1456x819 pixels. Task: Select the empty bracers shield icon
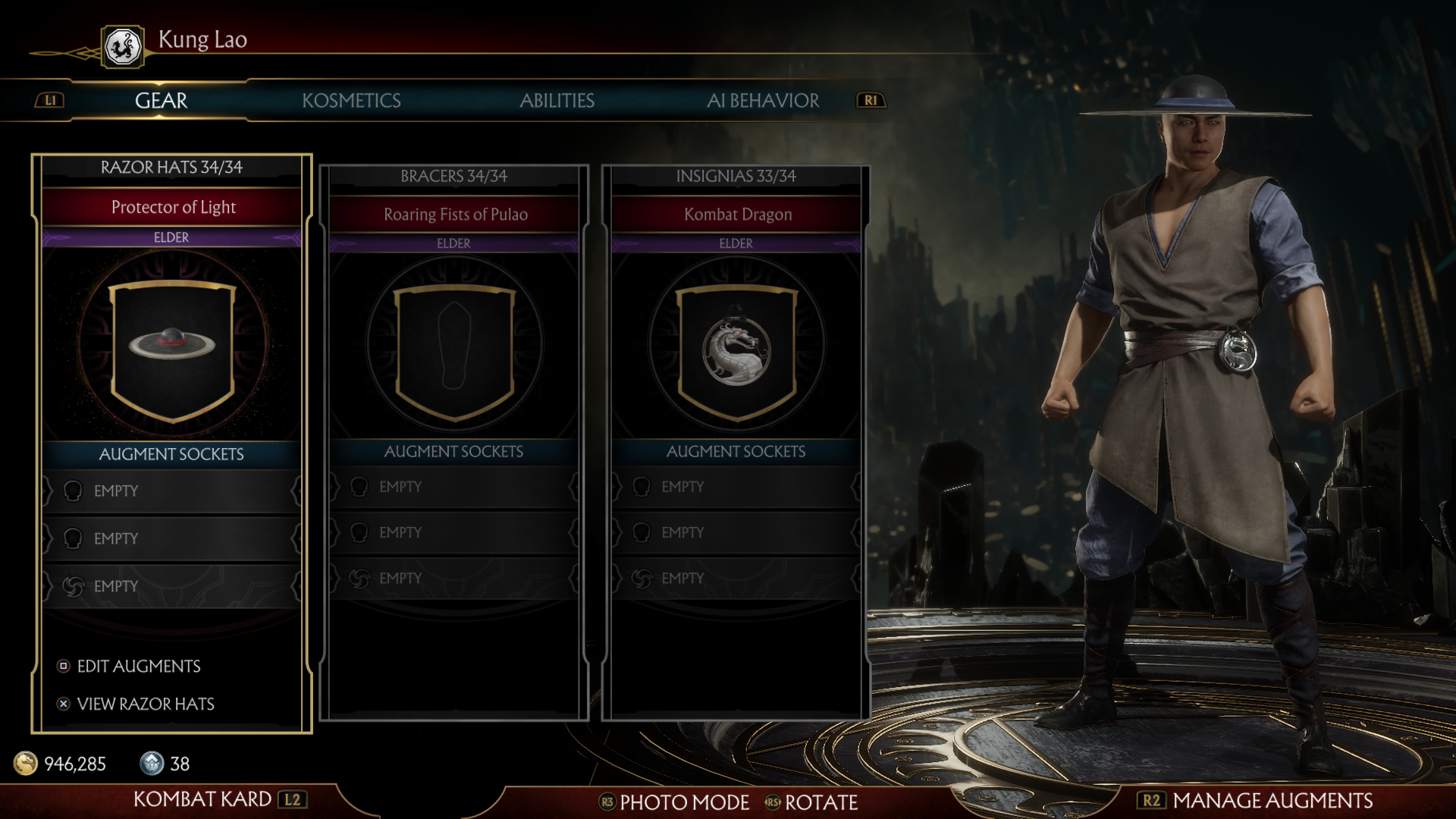click(x=455, y=352)
